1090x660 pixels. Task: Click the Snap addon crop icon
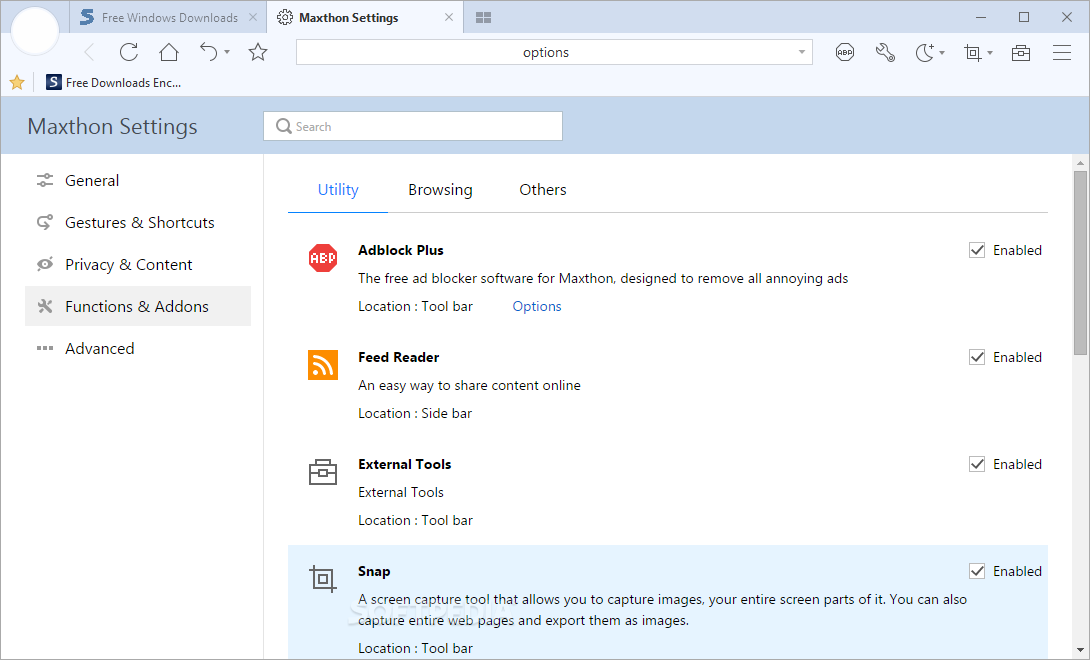[x=323, y=579]
